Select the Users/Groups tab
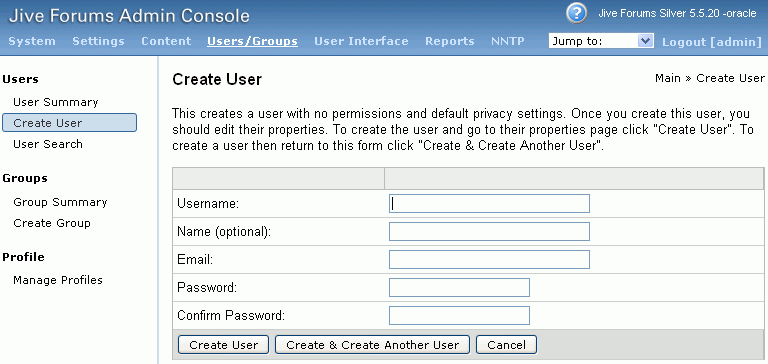This screenshot has width=768, height=364. click(252, 41)
